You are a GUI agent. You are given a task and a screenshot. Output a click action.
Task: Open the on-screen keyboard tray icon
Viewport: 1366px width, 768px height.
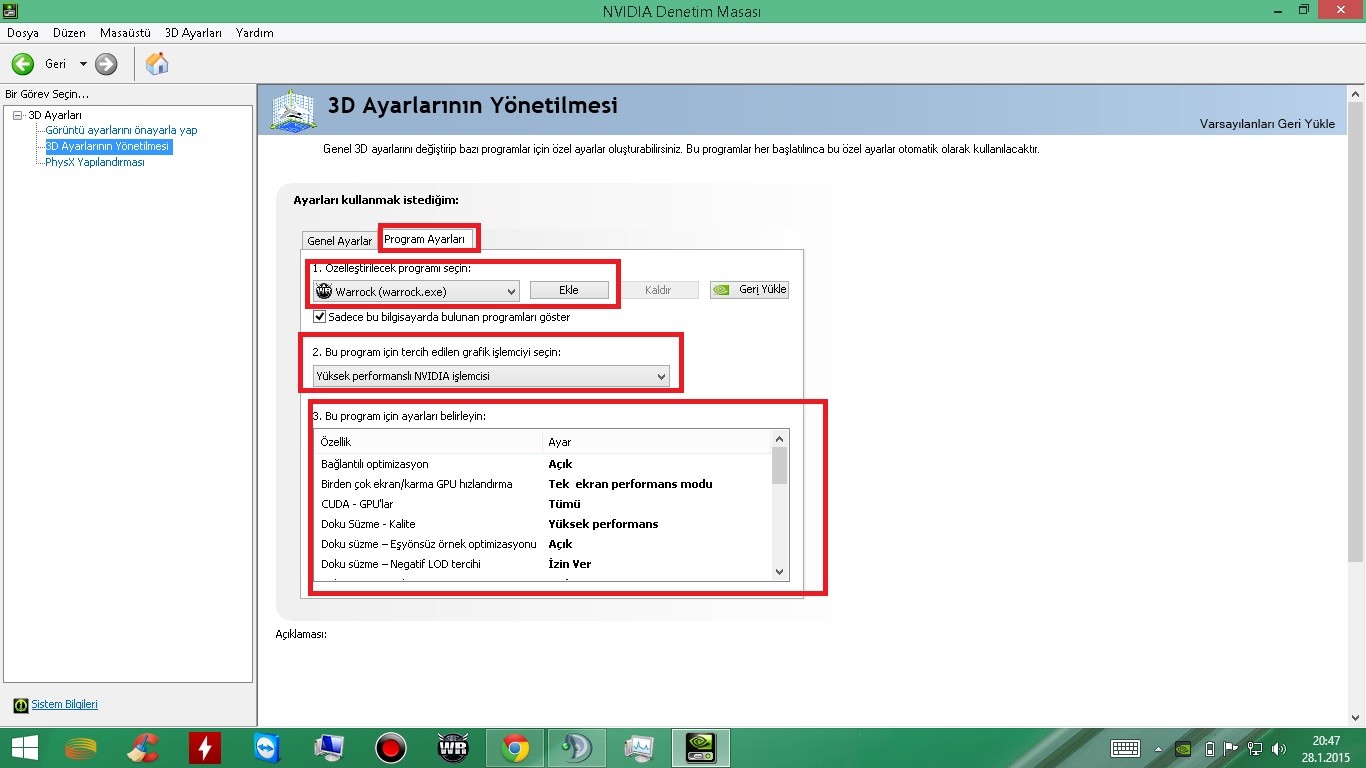pos(1125,748)
